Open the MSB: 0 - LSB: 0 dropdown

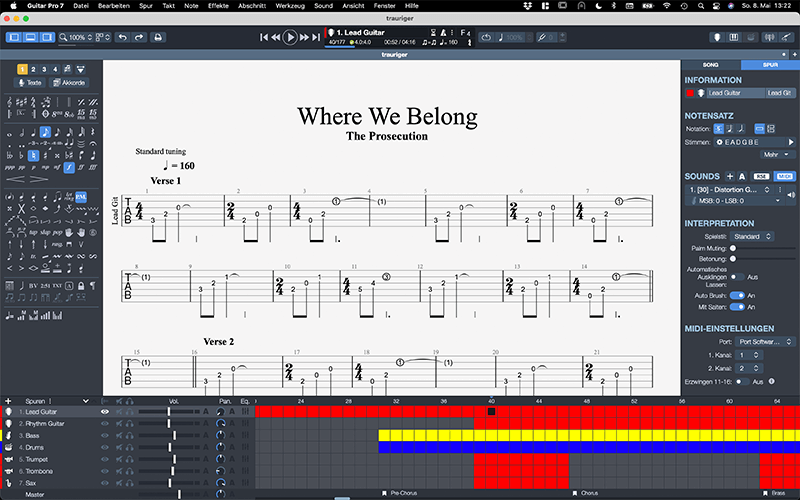coord(737,201)
